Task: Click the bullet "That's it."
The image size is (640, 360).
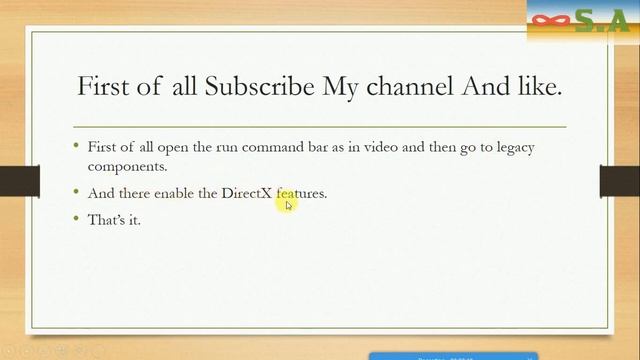Action: click(x=114, y=220)
